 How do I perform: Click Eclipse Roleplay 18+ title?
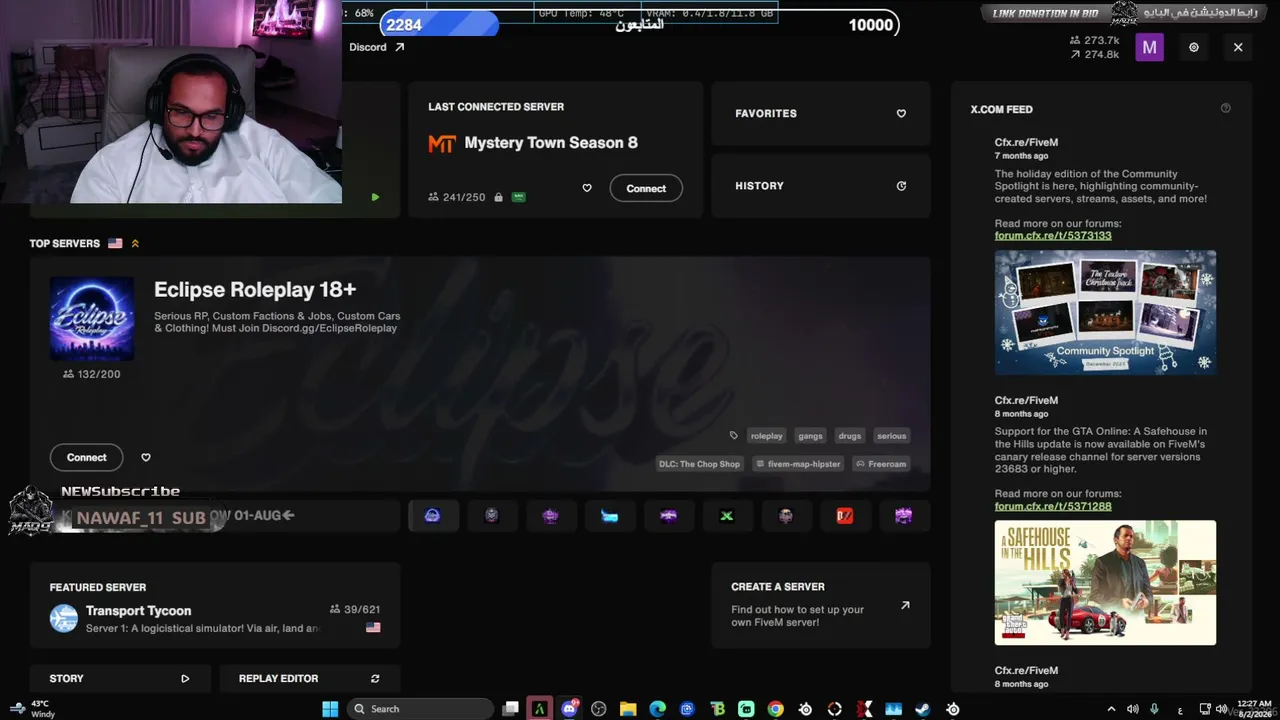click(x=255, y=290)
